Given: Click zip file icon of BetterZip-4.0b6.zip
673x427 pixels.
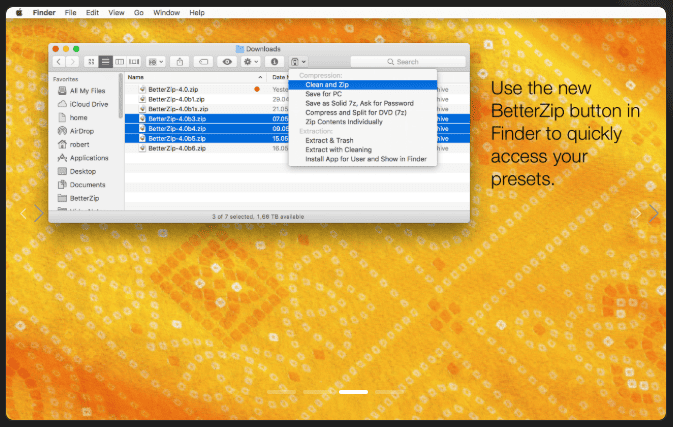Looking at the screenshot, I should click(142, 148).
